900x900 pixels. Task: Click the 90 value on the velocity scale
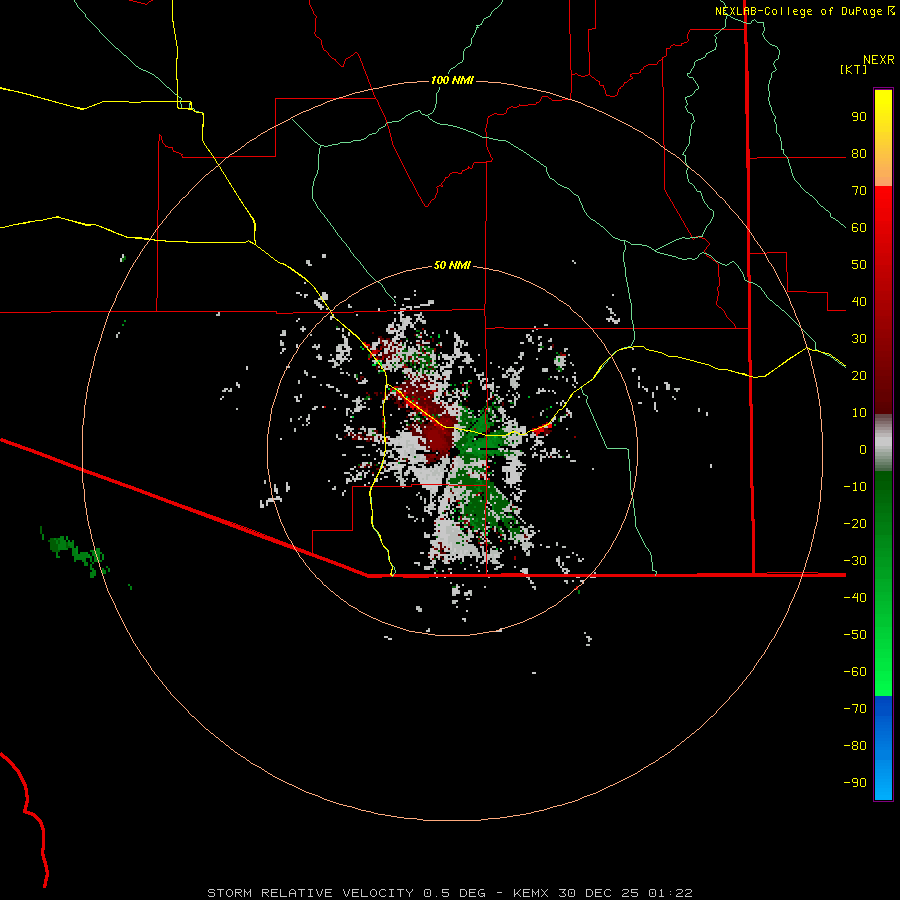click(x=859, y=117)
